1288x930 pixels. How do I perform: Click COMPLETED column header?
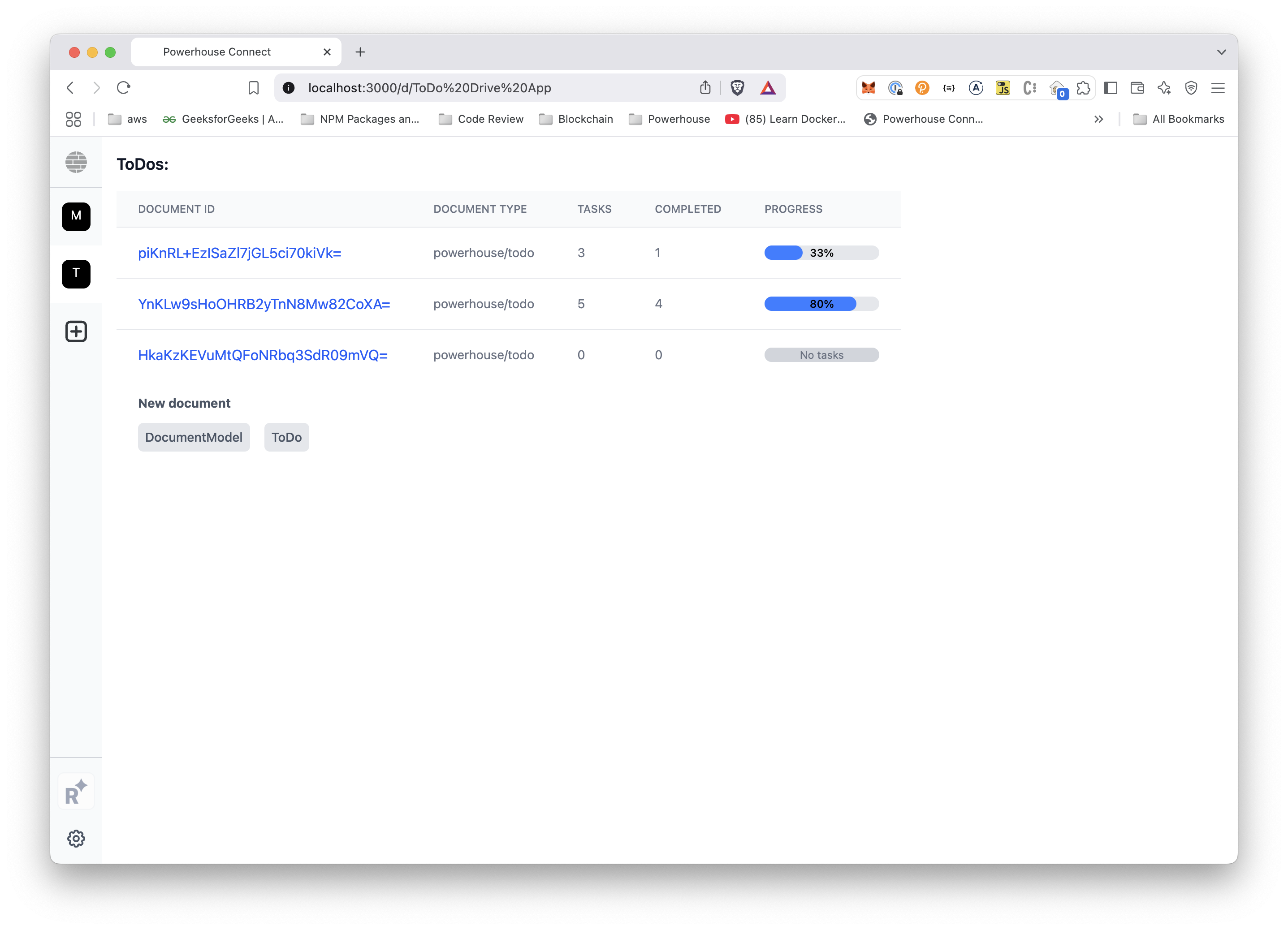[x=688, y=209]
